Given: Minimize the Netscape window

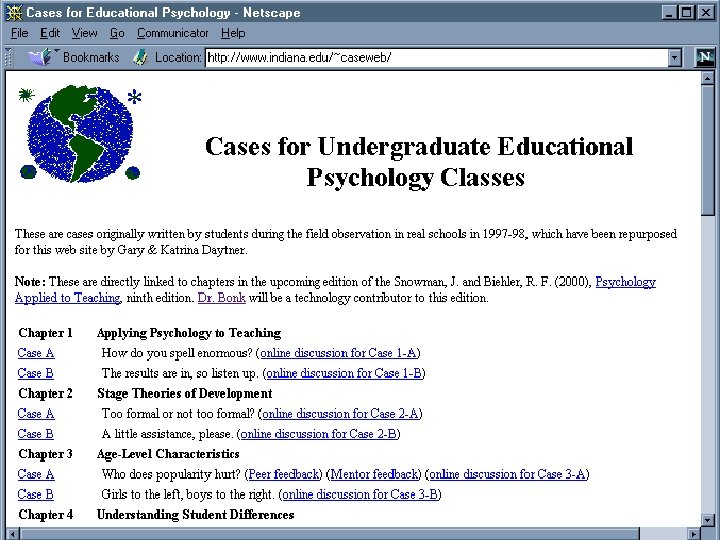Looking at the screenshot, I should tap(669, 12).
